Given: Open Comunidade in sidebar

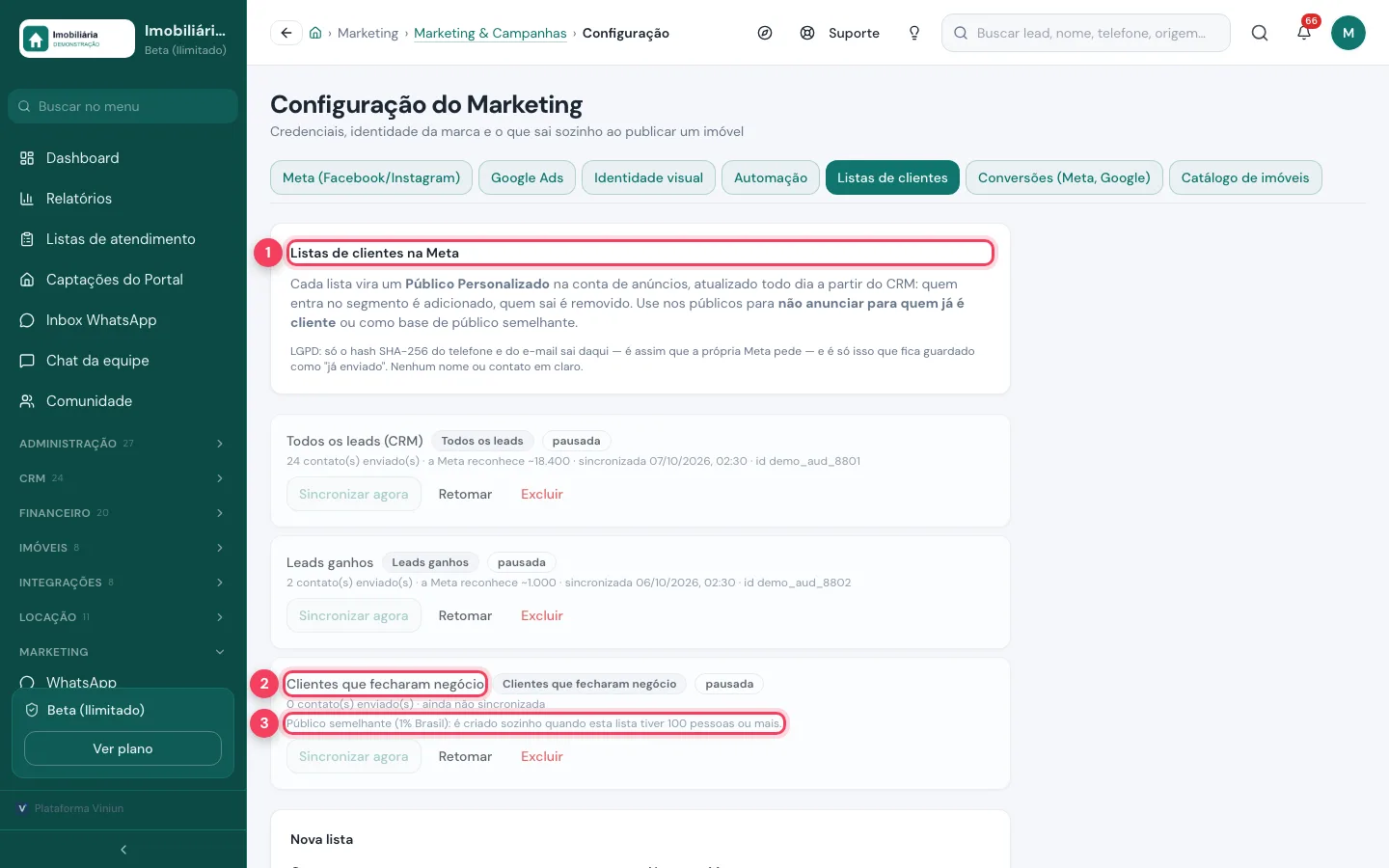Looking at the screenshot, I should point(123,401).
